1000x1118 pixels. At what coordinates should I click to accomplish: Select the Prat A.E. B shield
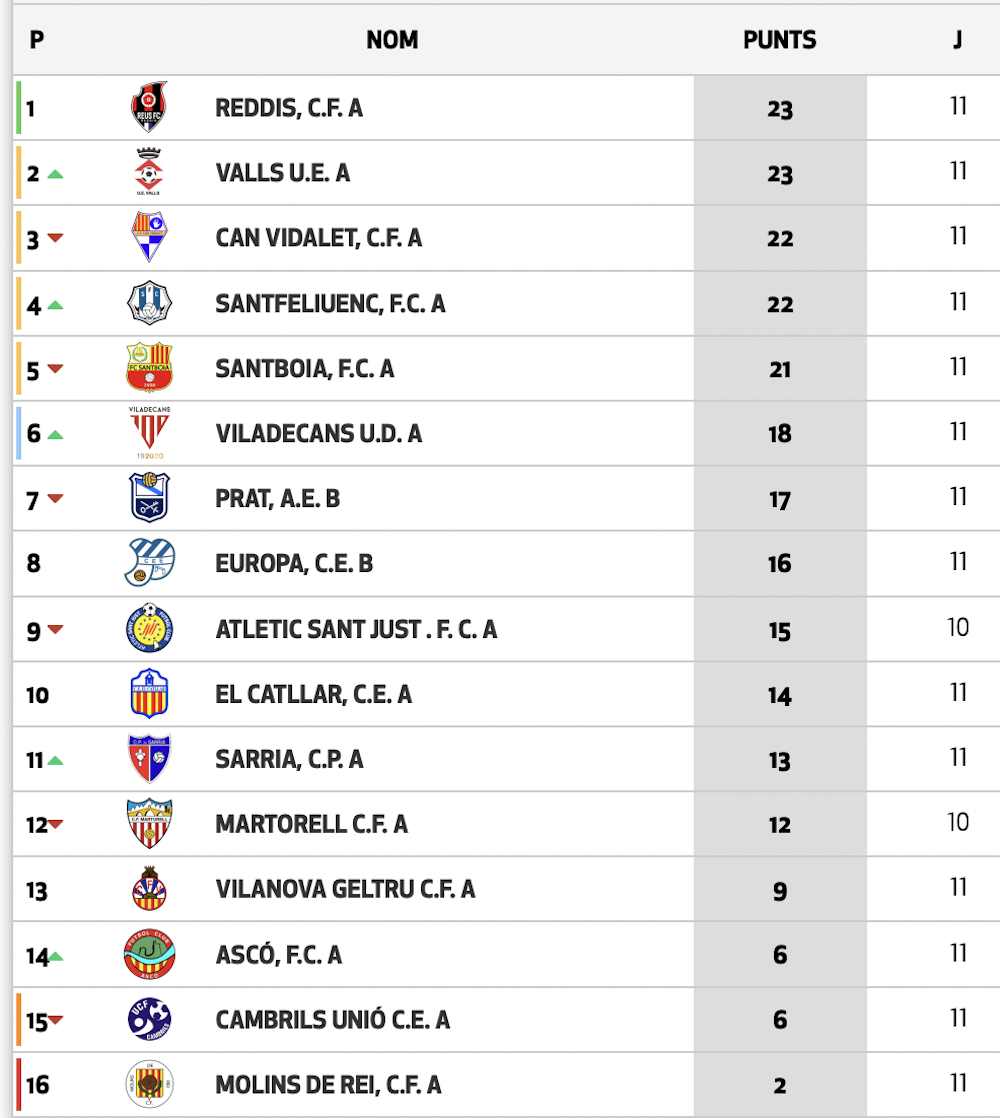tap(149, 497)
